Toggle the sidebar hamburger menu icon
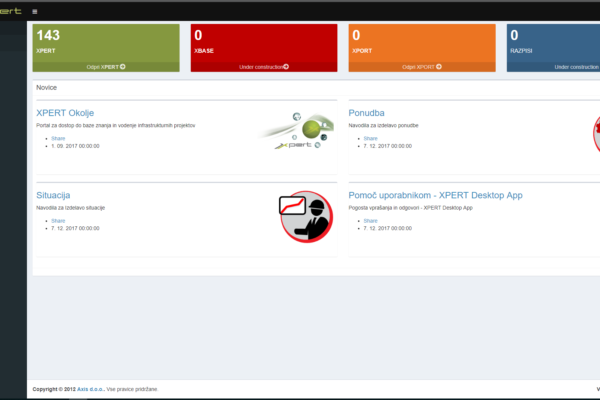The width and height of the screenshot is (600, 400). tap(35, 11)
